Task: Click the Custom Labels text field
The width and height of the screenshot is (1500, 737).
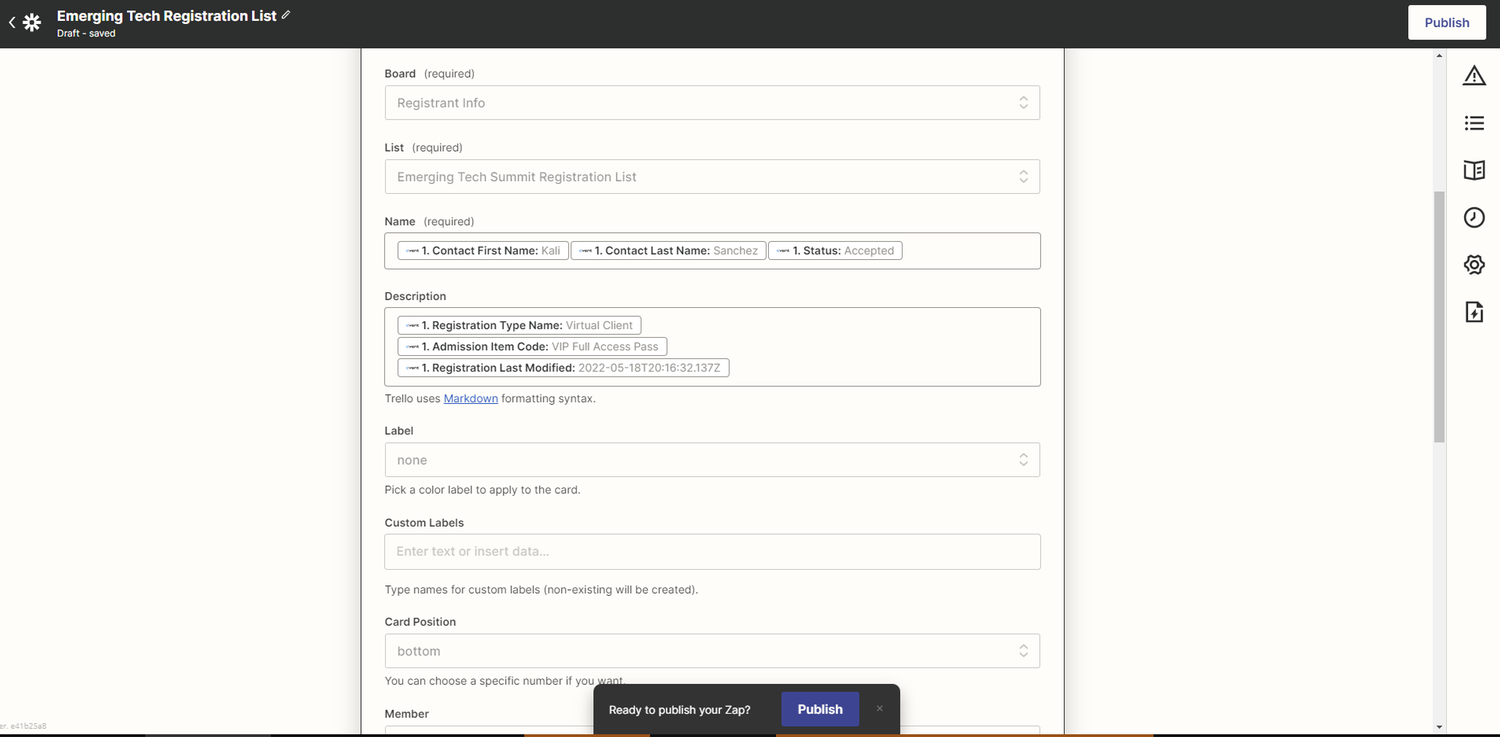Action: coord(712,551)
